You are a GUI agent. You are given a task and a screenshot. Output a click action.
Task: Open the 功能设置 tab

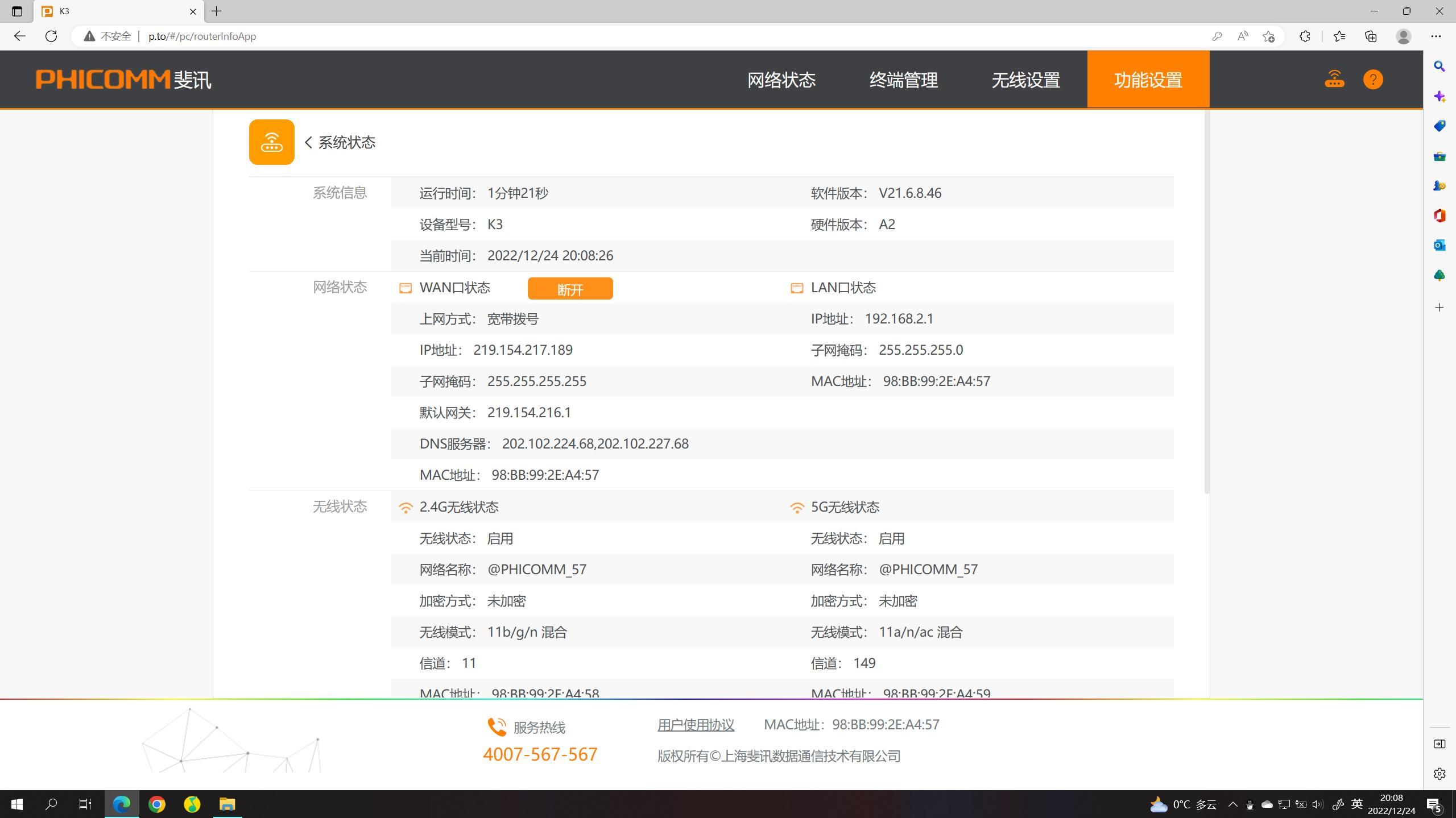click(x=1148, y=80)
